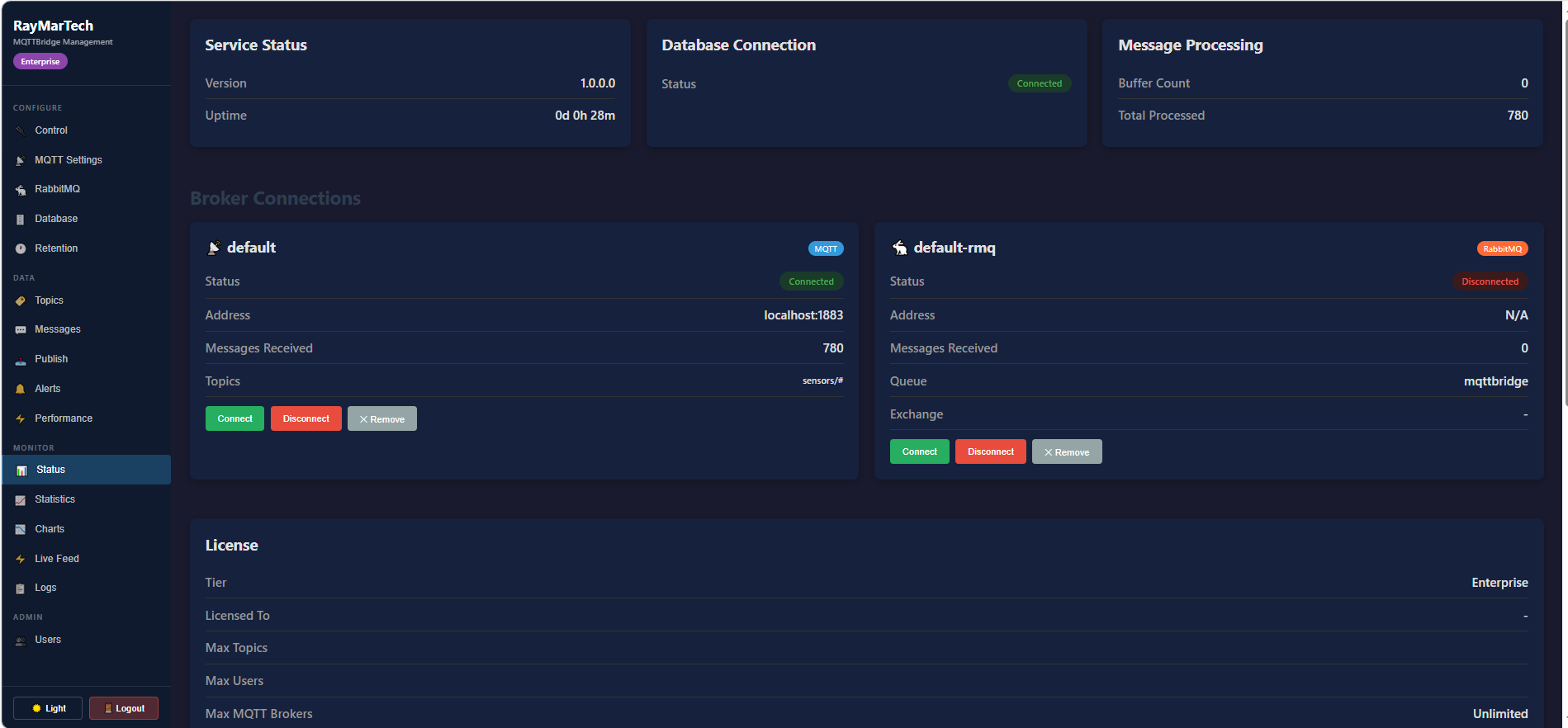Screen dimensions: 1568x728
Task: Click the Database icon in sidebar
Action: [21, 219]
